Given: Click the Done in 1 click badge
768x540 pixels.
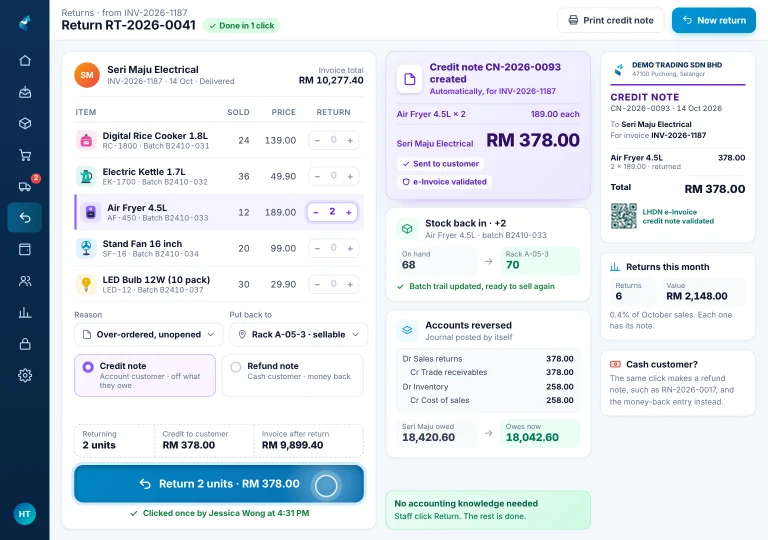Looking at the screenshot, I should pos(241,25).
